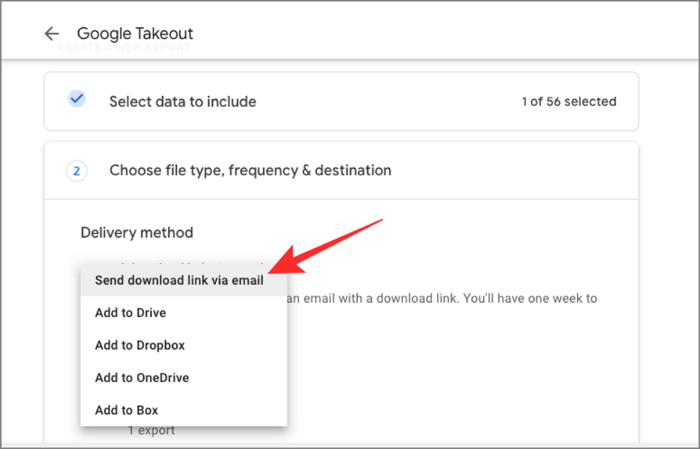Choose Send download link via email

pyautogui.click(x=183, y=280)
